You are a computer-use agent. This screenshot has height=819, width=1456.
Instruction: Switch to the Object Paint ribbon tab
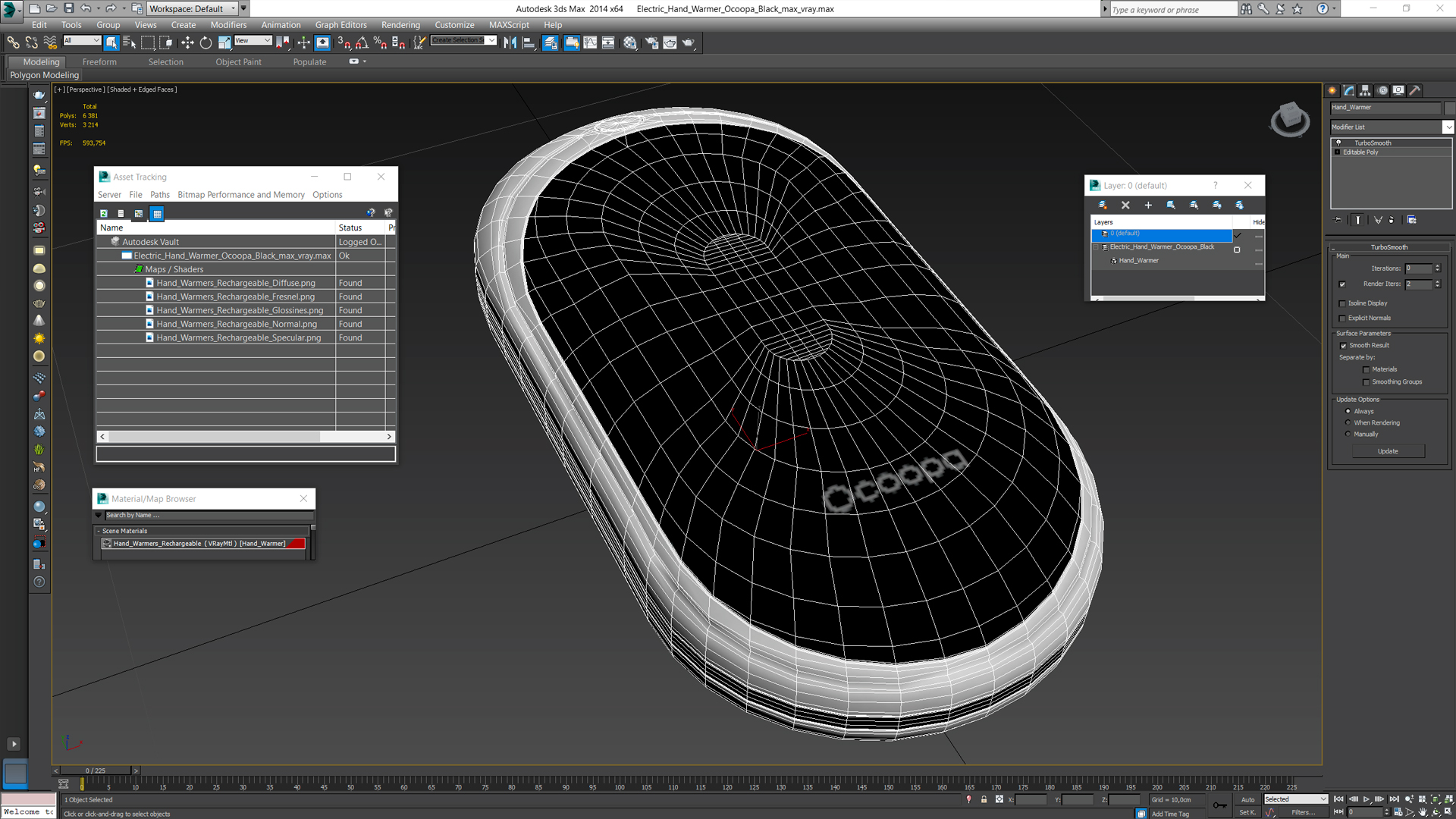click(238, 62)
